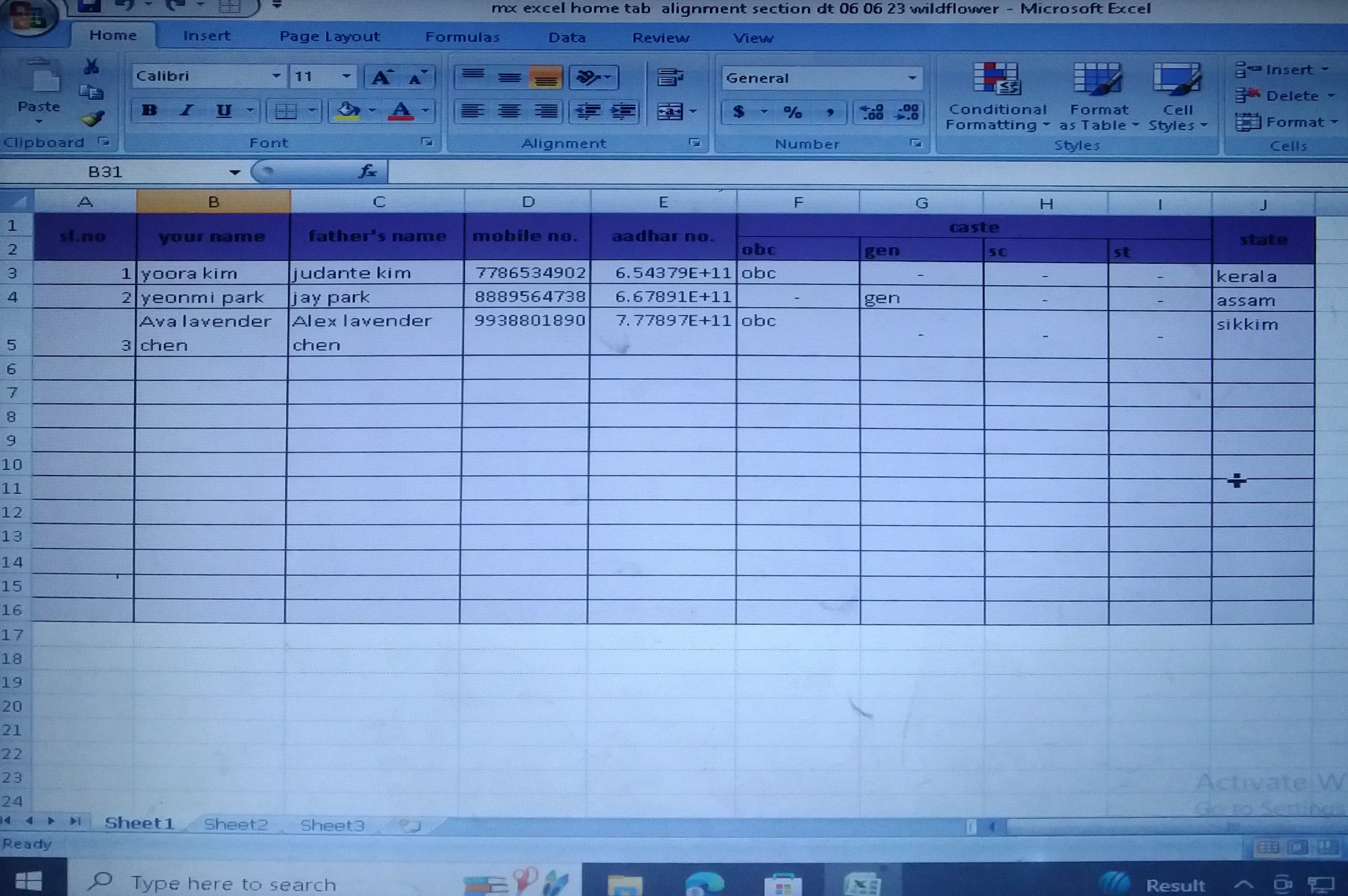Open the Name Box dropdown arrow
The width and height of the screenshot is (1348, 896).
click(234, 172)
